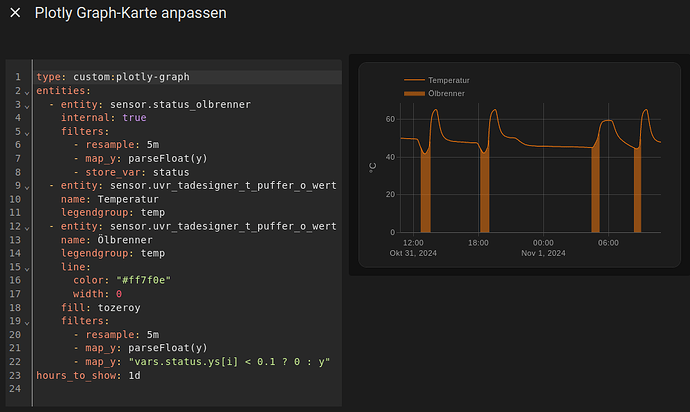
Task: Collapse the Ölbrenner entity block on line 12
Action: [27, 226]
